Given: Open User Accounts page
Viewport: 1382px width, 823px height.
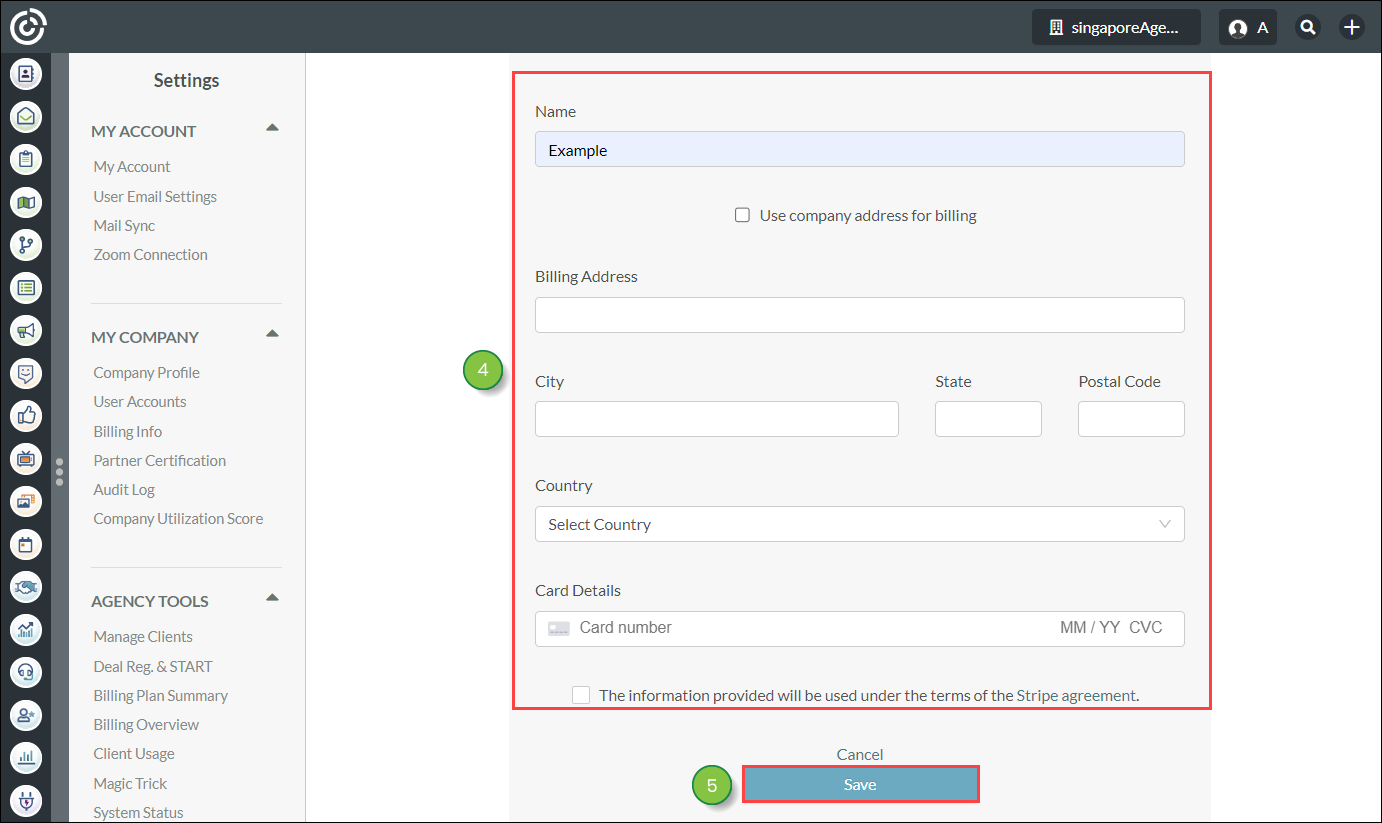Looking at the screenshot, I should click(x=140, y=402).
